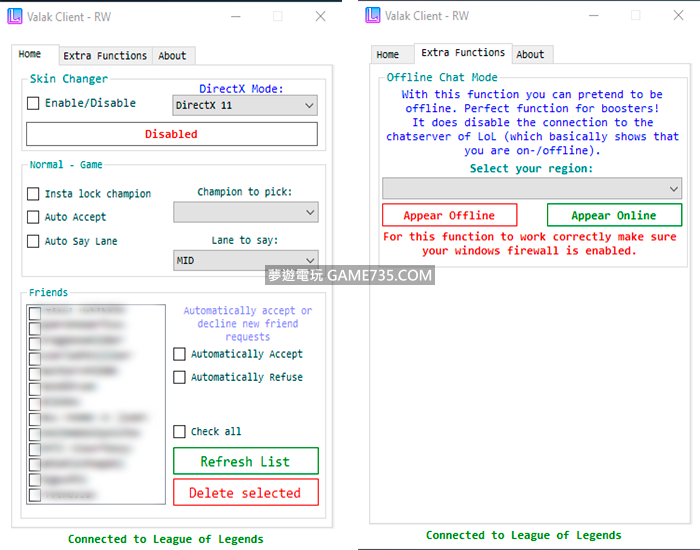This screenshot has width=700, height=550.
Task: Click the Delete selected button
Action: pos(246,493)
